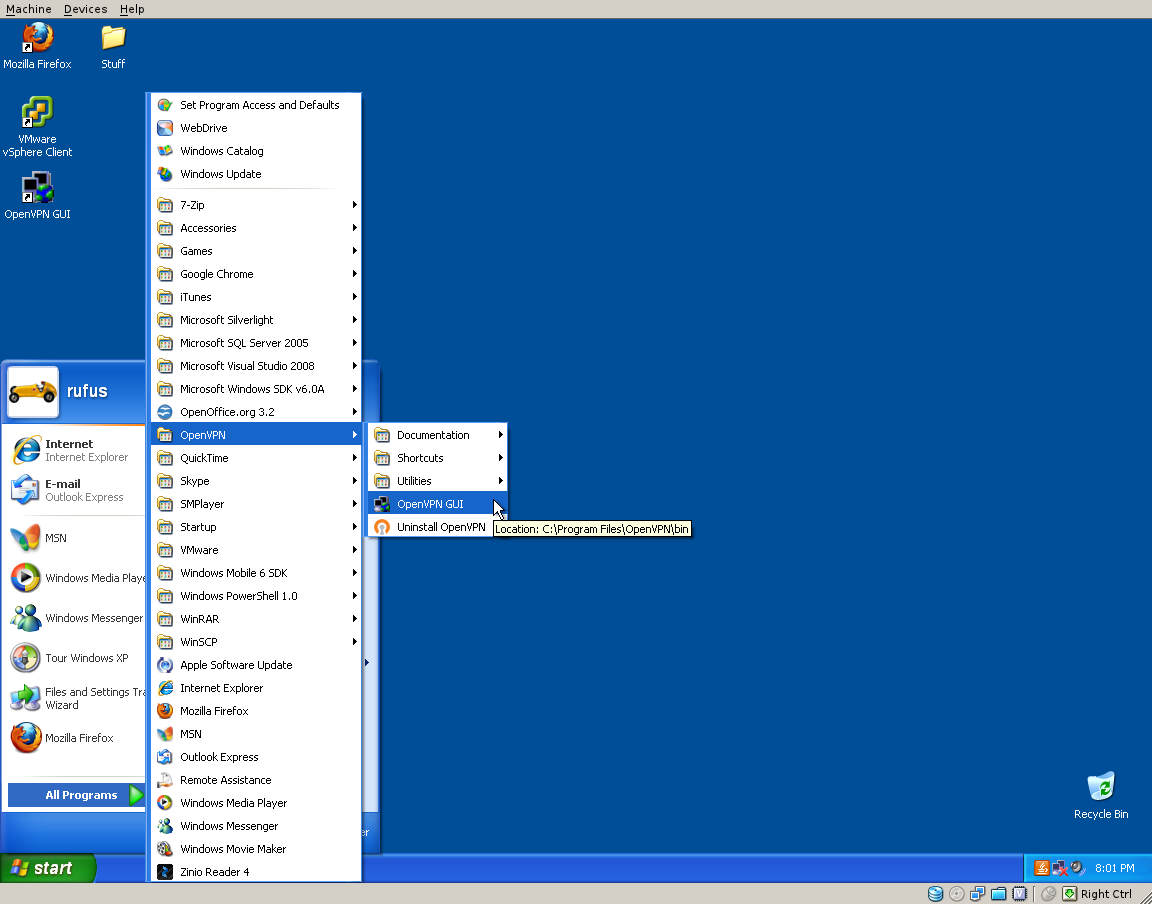Start Remote Assistance
The width and height of the screenshot is (1152, 904).
point(256,780)
